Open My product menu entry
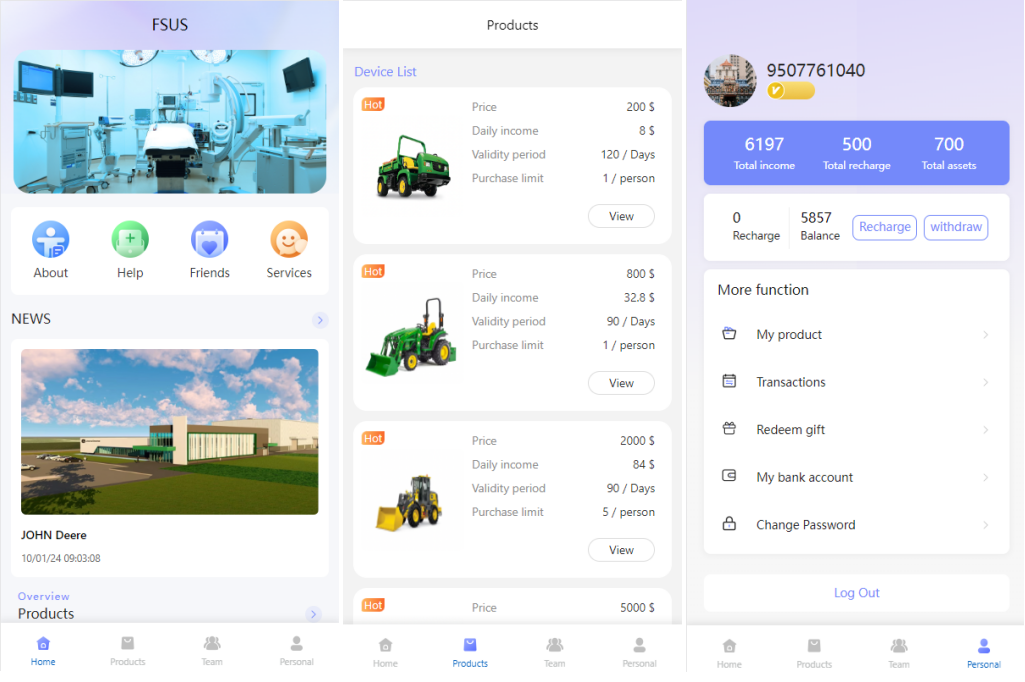 pyautogui.click(x=856, y=335)
